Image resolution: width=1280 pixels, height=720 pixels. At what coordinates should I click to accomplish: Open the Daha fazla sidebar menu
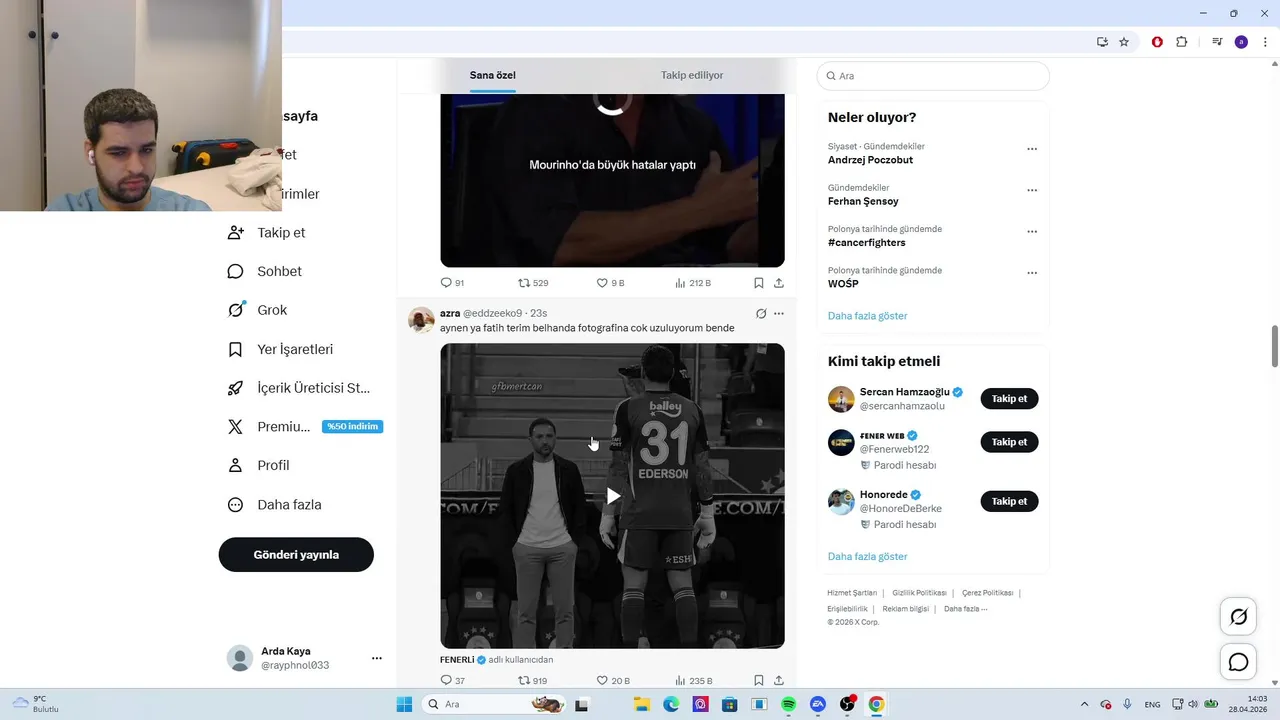275,505
